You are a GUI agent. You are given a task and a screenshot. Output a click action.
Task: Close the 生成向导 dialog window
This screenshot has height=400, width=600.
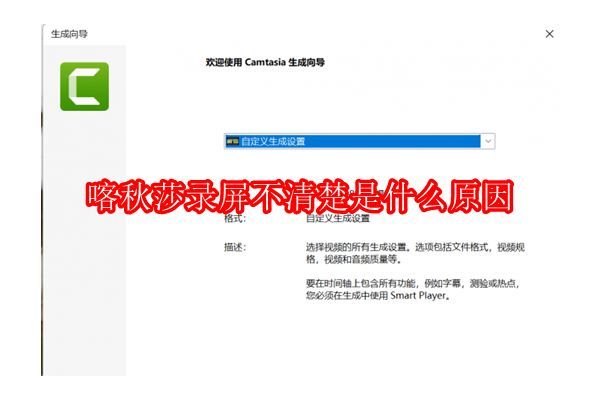click(549, 34)
